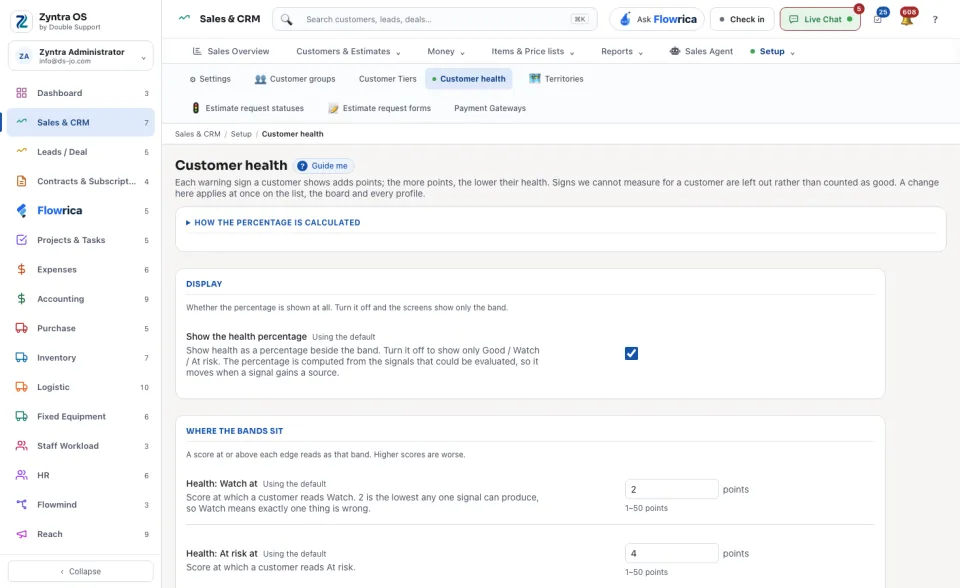Open the Live Chat button
960x588 pixels.
click(x=820, y=20)
